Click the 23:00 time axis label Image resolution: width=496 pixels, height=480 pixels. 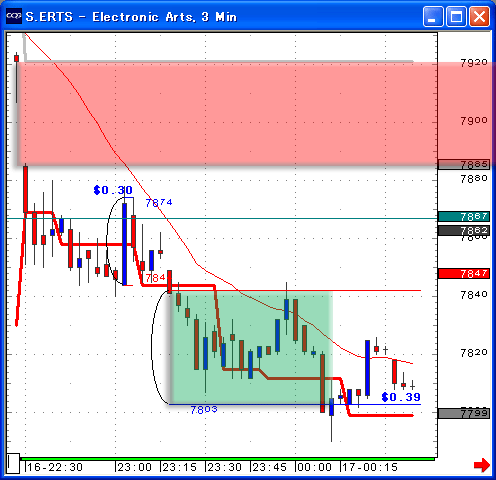[x=135, y=467]
